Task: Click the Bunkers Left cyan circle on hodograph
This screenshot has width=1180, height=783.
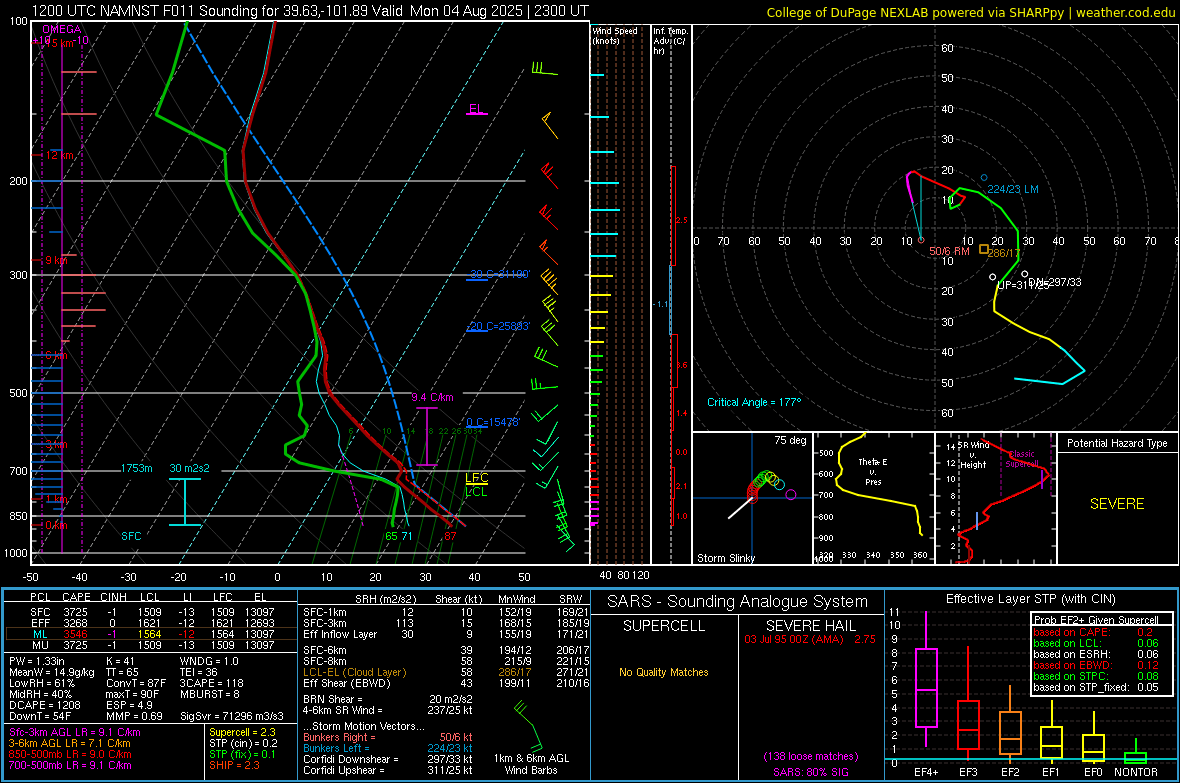Action: tap(984, 178)
